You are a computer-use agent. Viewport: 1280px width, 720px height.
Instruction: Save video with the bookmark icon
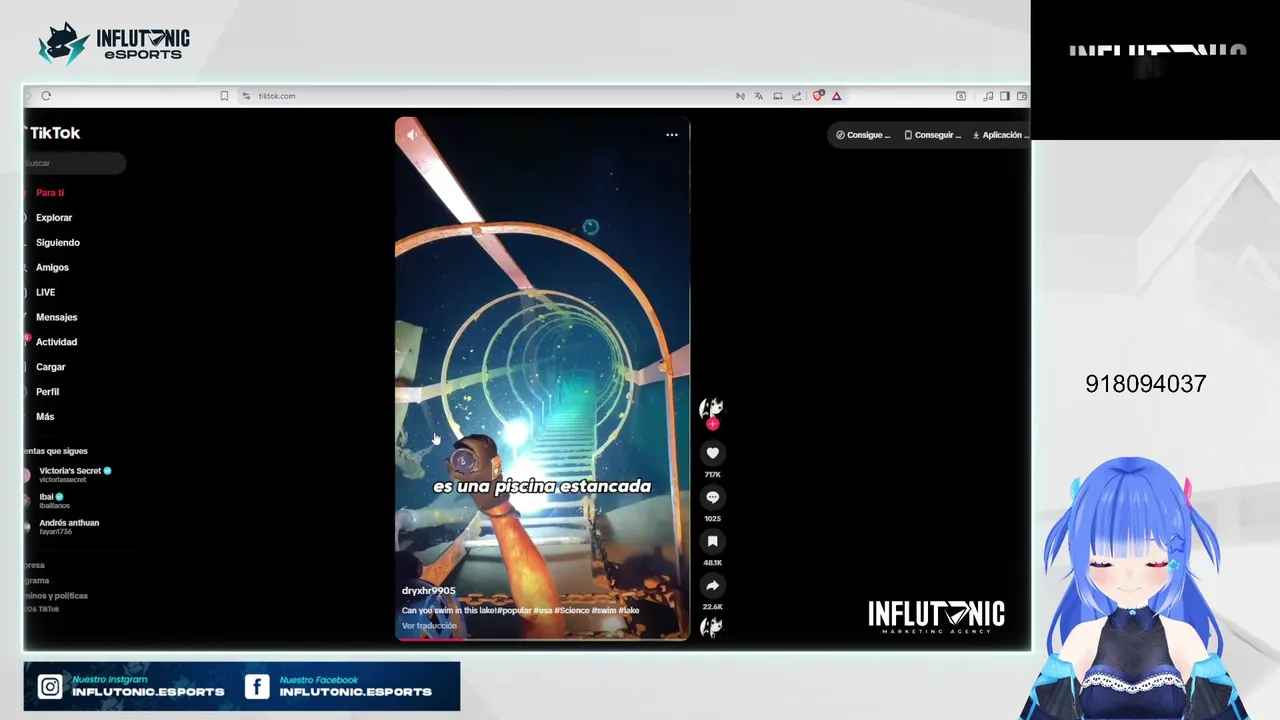[x=712, y=541]
